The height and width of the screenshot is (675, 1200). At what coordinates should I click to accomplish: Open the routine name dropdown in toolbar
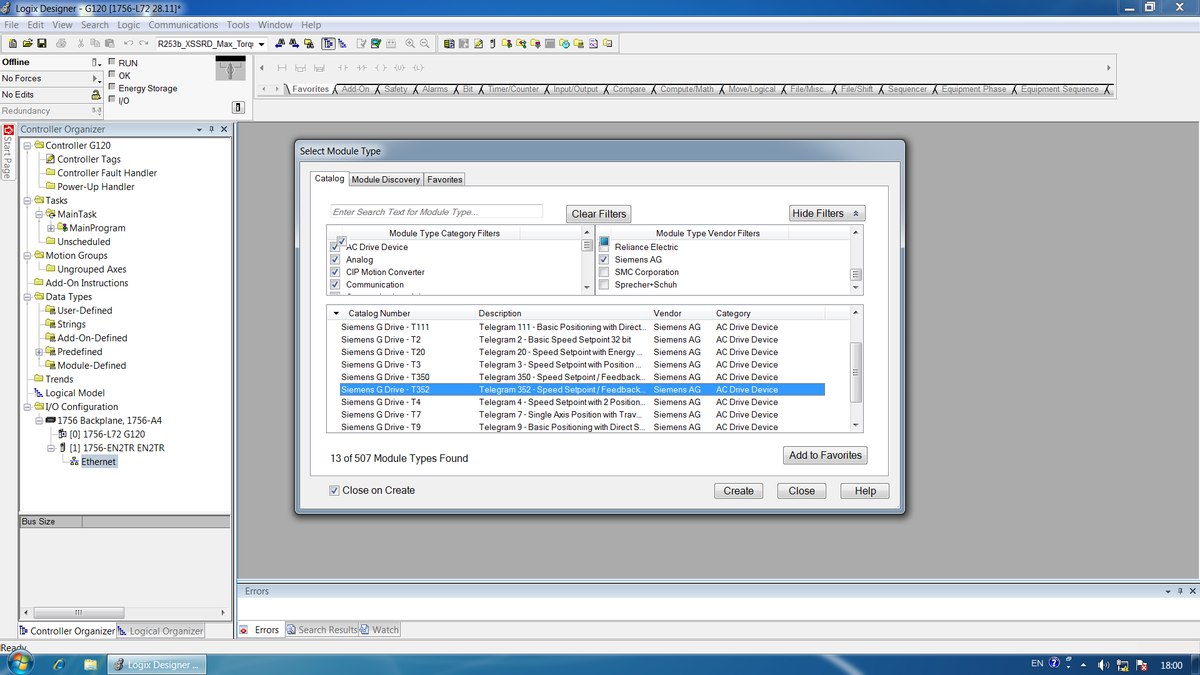pyautogui.click(x=262, y=44)
